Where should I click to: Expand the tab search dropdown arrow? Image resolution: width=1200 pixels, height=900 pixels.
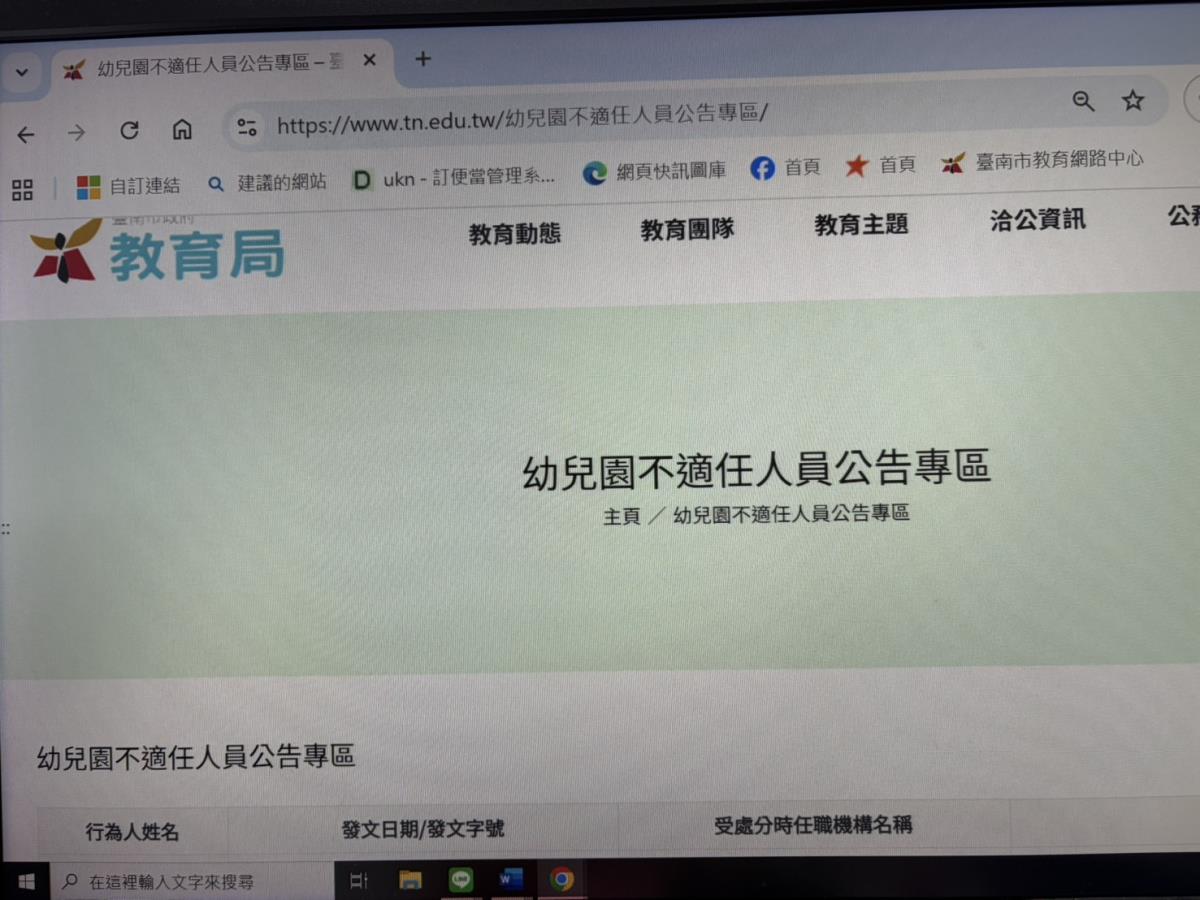click(21, 72)
